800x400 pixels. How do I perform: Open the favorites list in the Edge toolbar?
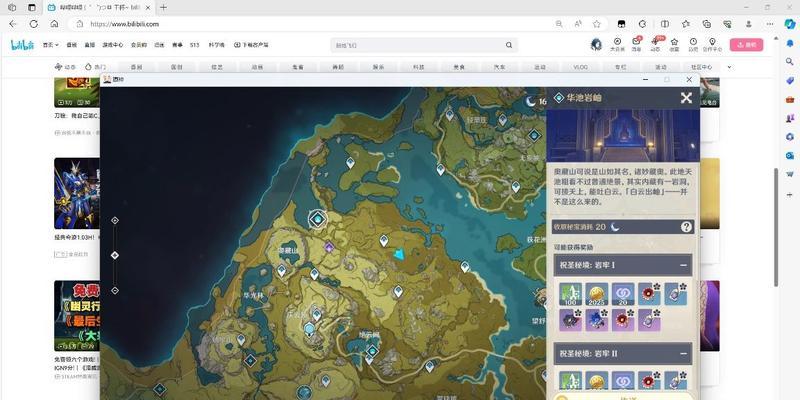pos(686,24)
